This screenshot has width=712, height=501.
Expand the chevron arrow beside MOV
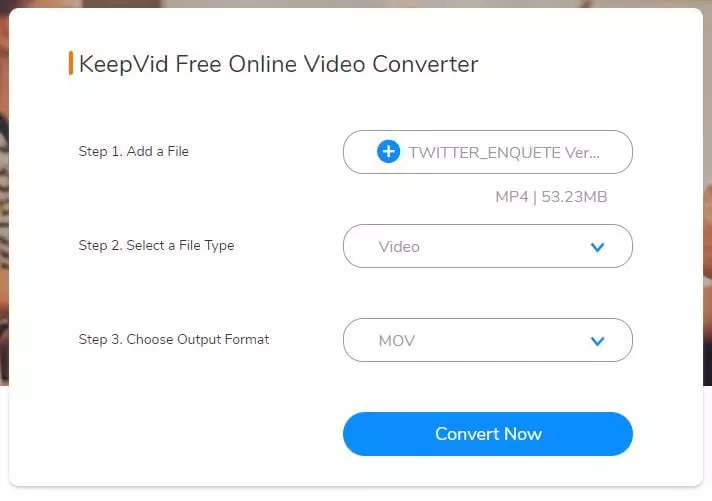(x=597, y=341)
